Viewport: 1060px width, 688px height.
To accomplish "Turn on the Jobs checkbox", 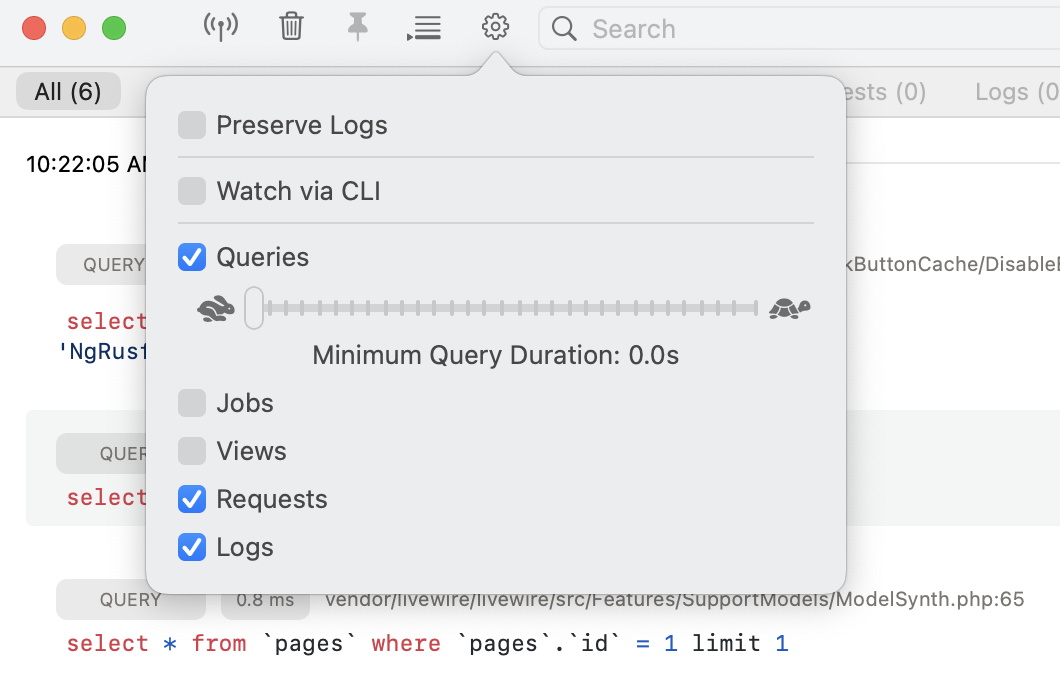I will click(192, 403).
